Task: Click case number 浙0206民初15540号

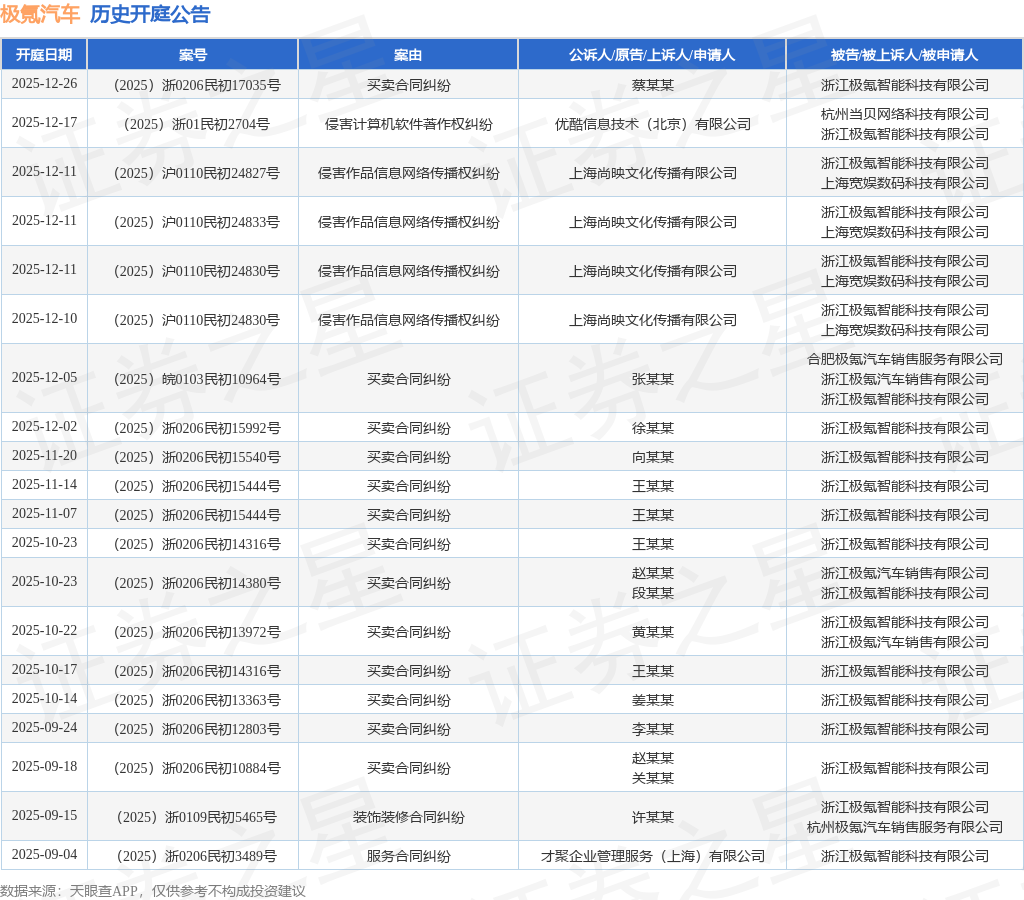Action: pyautogui.click(x=197, y=457)
